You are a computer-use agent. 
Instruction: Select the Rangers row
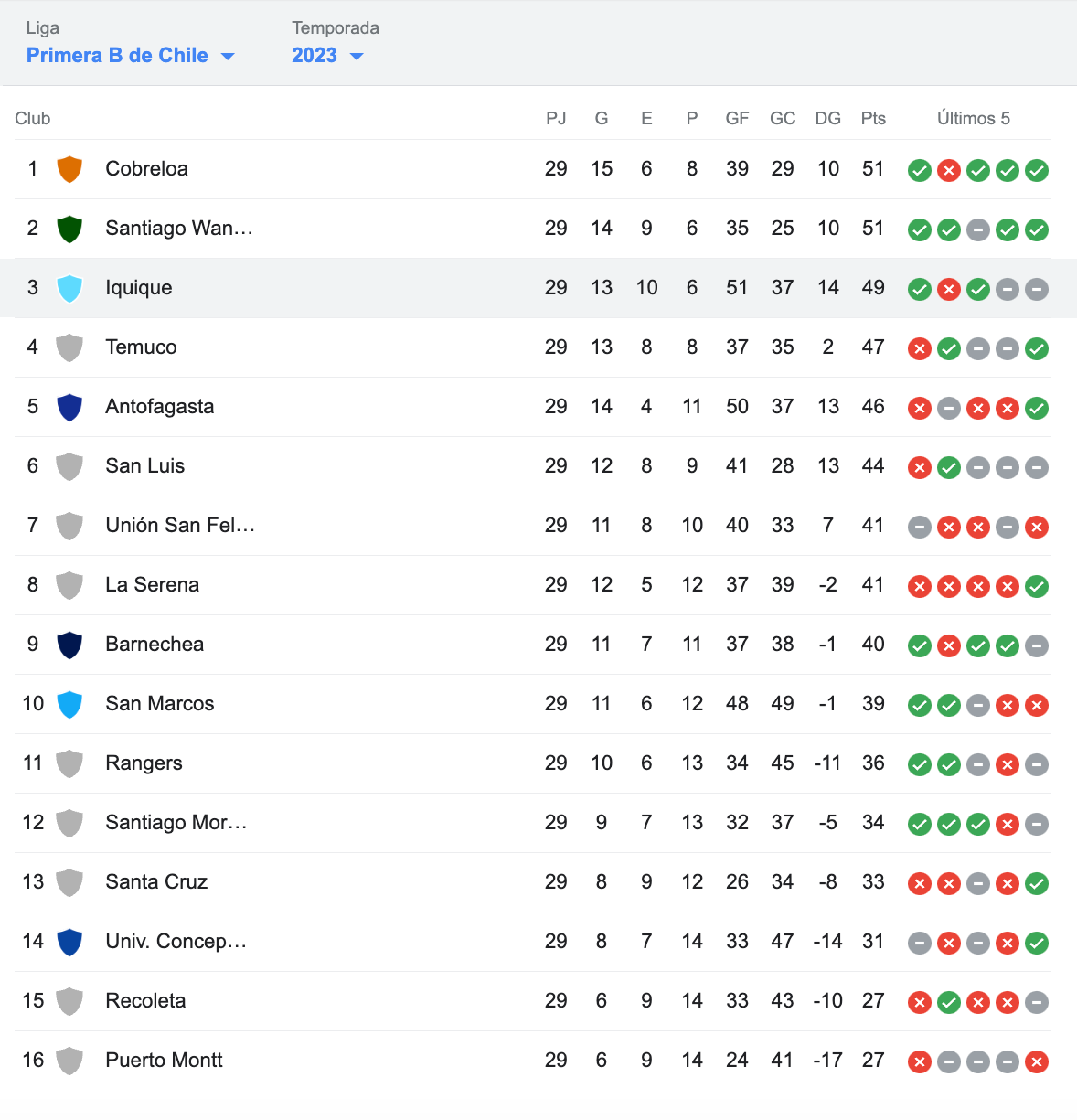point(533,763)
